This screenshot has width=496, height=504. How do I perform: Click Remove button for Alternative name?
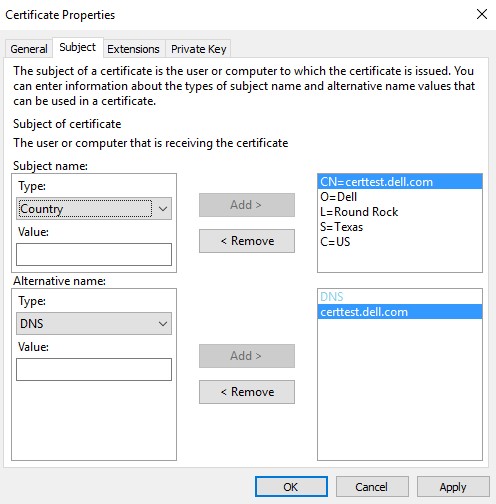pos(247,392)
